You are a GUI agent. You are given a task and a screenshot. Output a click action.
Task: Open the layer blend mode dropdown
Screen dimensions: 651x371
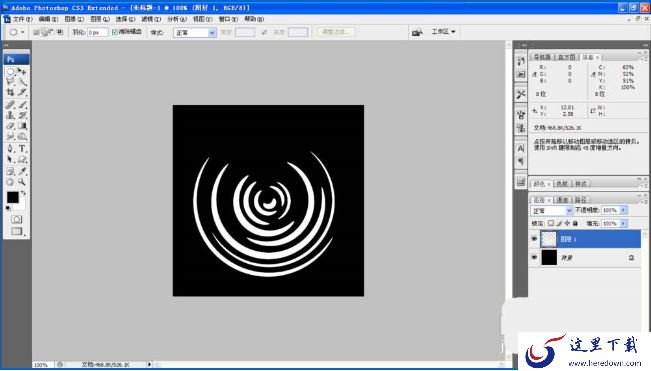click(x=552, y=211)
